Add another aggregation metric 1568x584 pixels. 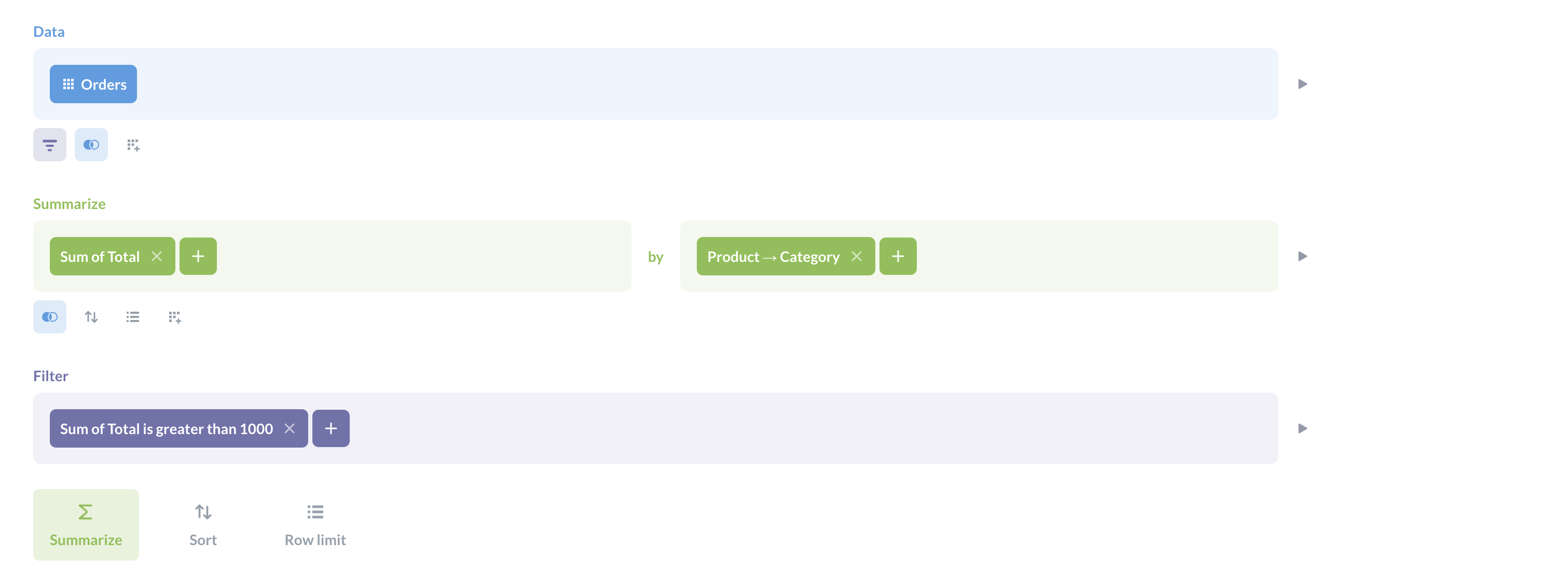[x=198, y=256]
